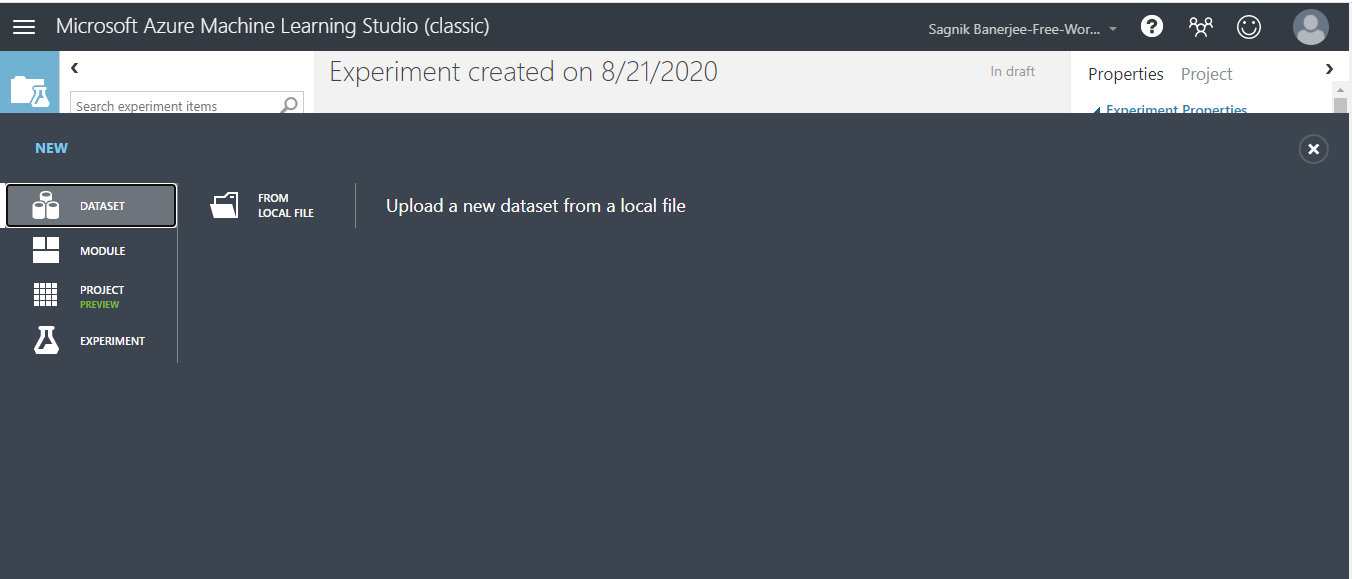This screenshot has height=579, width=1352.
Task: Select MODULE in the NEW menu
Action: point(91,250)
